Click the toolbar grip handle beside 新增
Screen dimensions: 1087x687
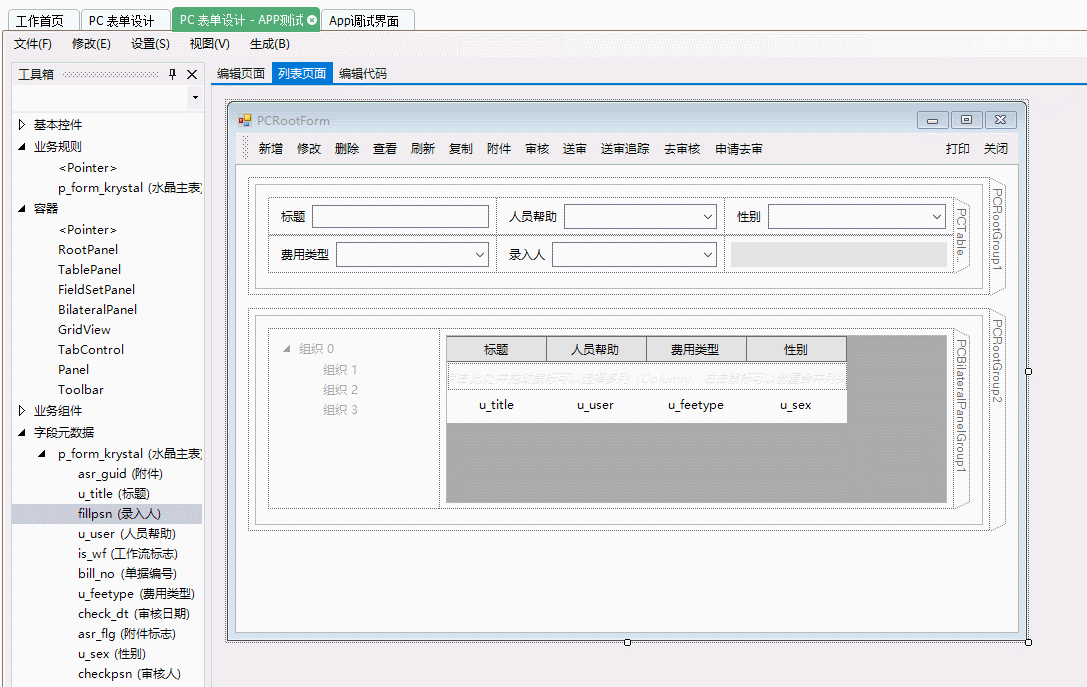245,148
